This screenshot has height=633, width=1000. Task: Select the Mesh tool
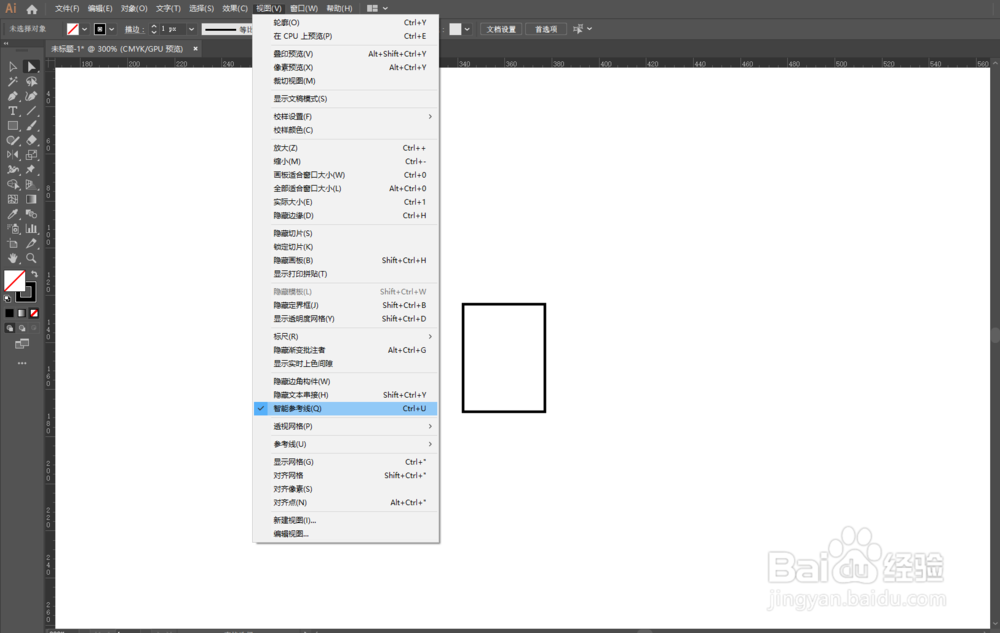pos(13,199)
